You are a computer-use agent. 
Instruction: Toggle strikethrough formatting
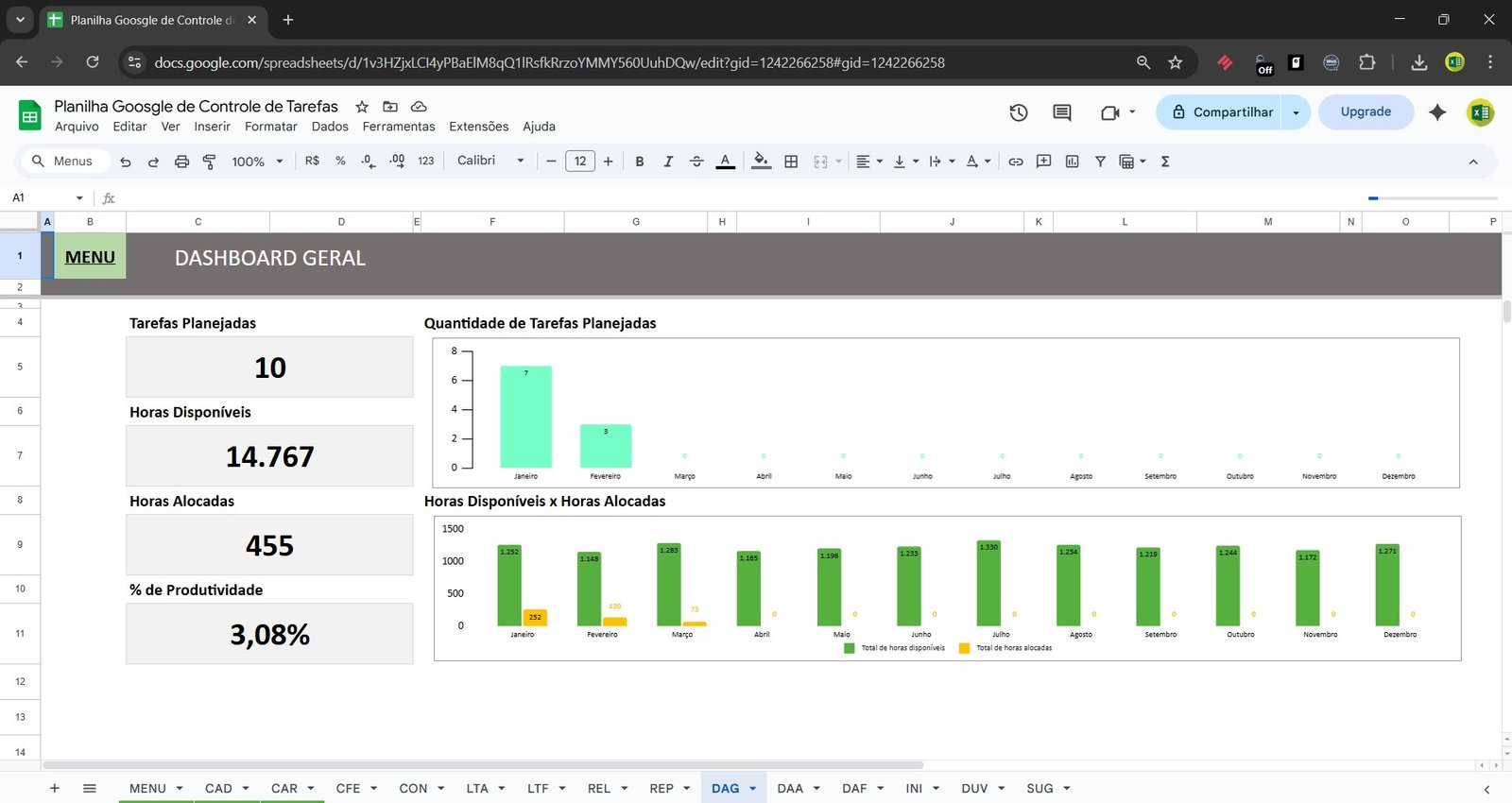(x=696, y=162)
